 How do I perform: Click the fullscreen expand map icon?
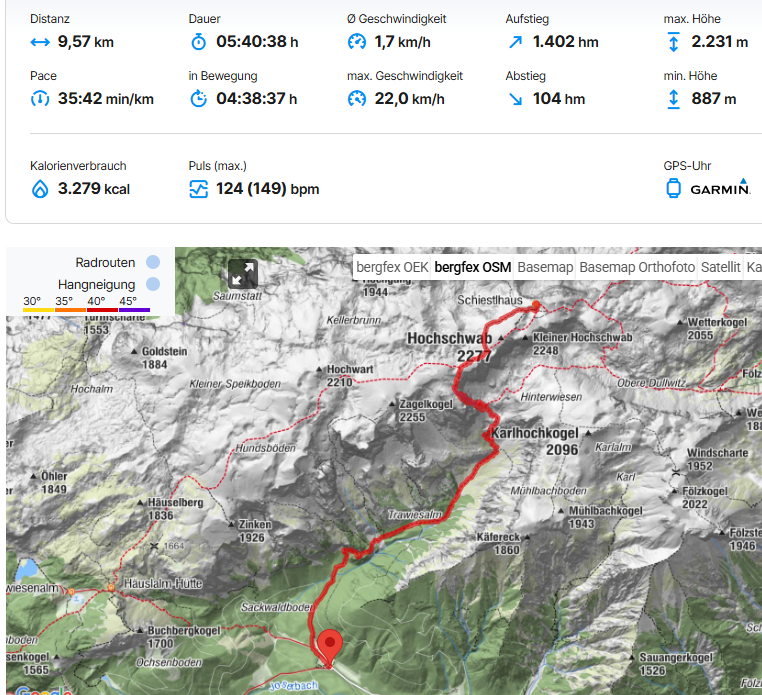coord(243,274)
